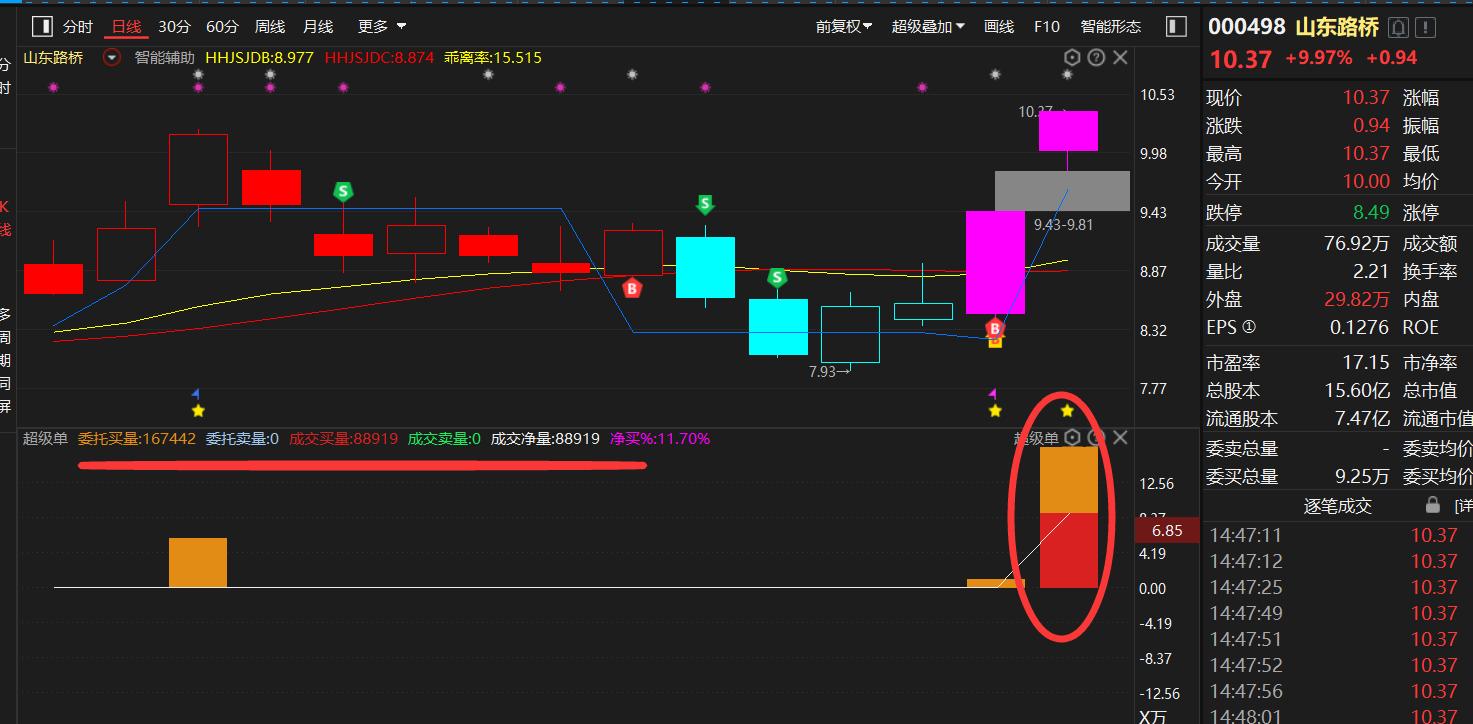Switch to 月线 monthly period
Viewport: 1473px width, 724px height.
tap(318, 27)
